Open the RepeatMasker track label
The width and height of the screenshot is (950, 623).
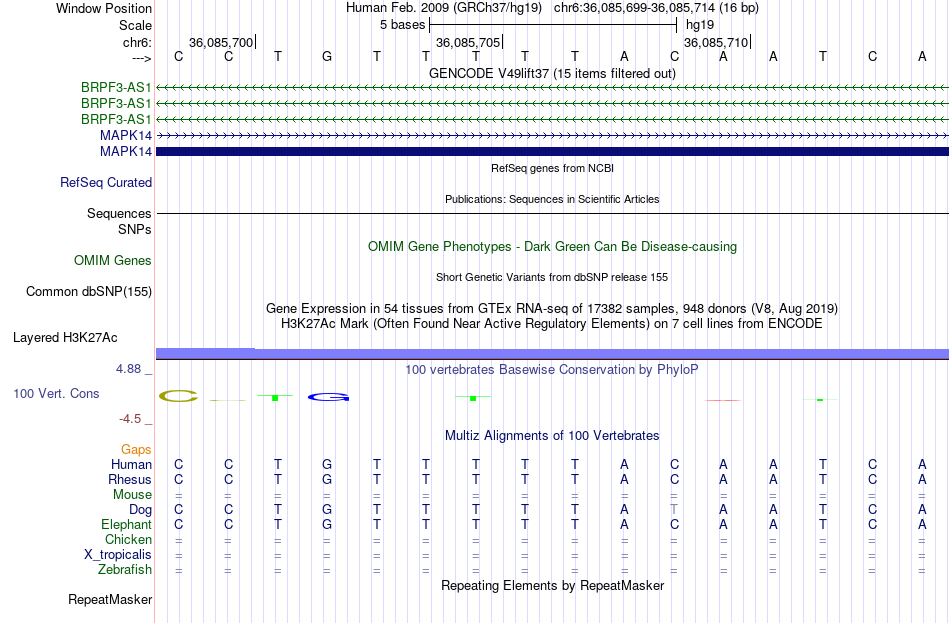(110, 599)
